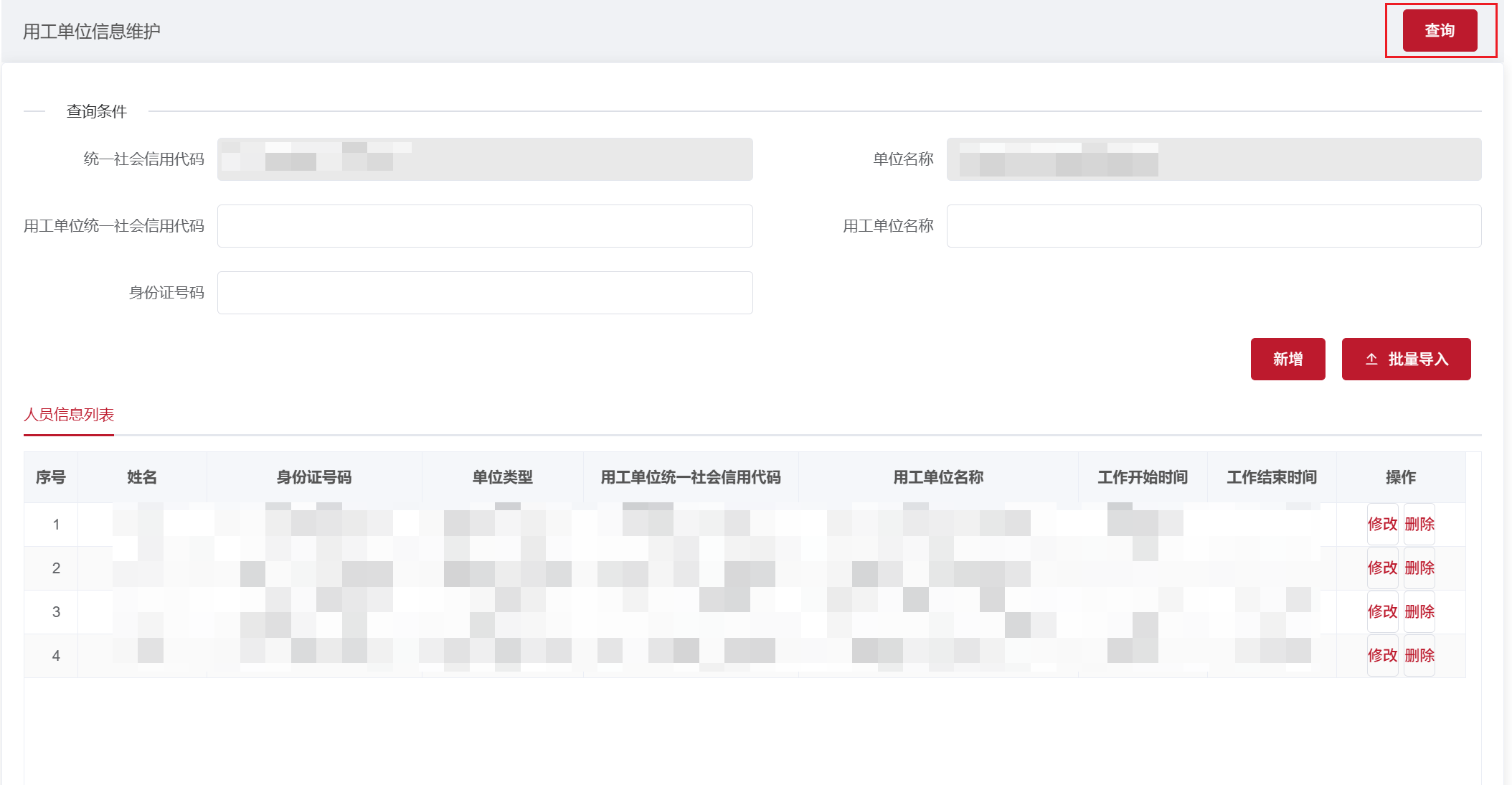The image size is (1512, 785).
Task: Click 删除 in row 2
Action: [1419, 568]
